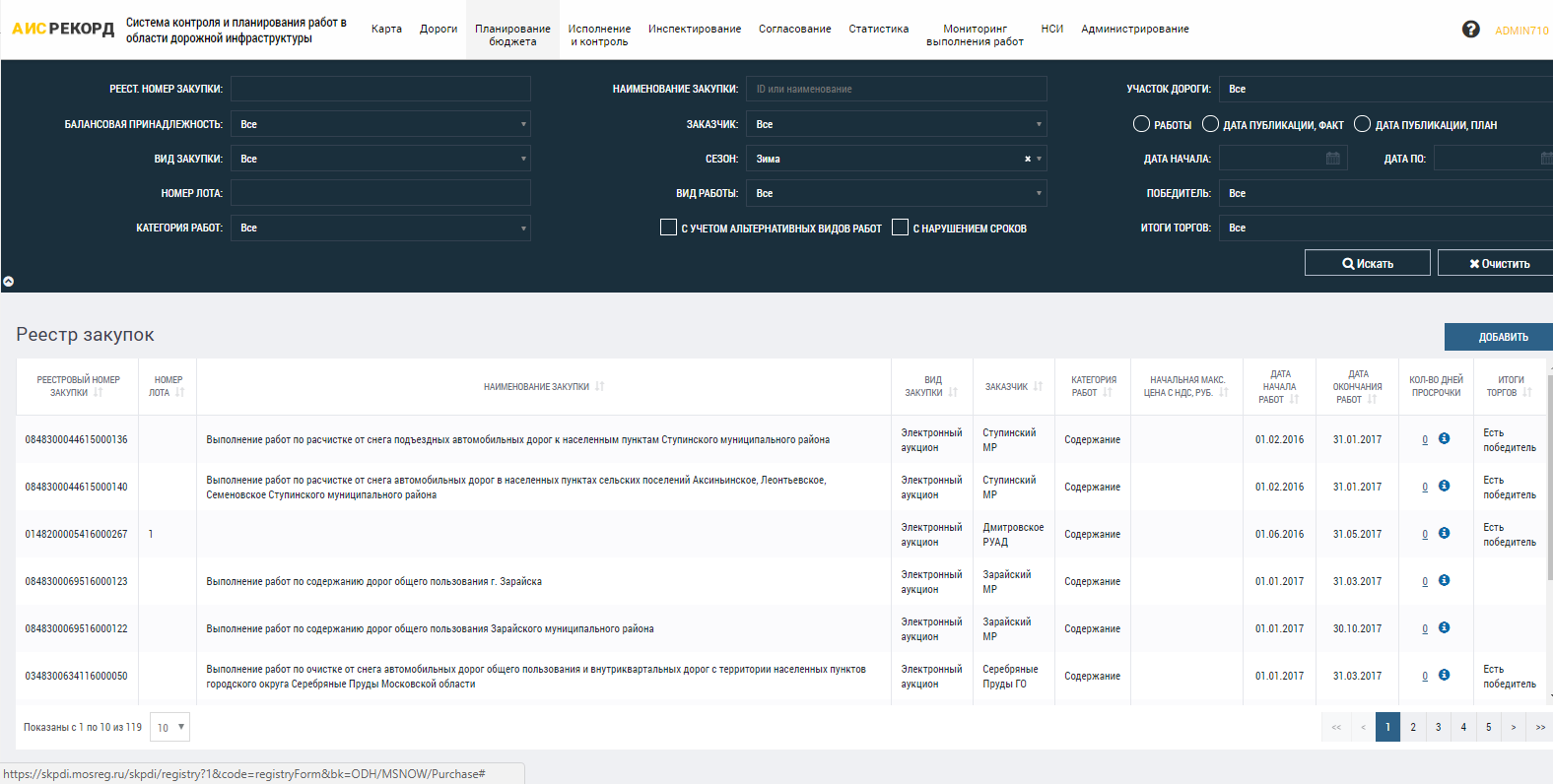Sort by ДАТА ОКОНЧАНИЯ РАБОТ column
The image size is (1553, 784).
(1372, 399)
